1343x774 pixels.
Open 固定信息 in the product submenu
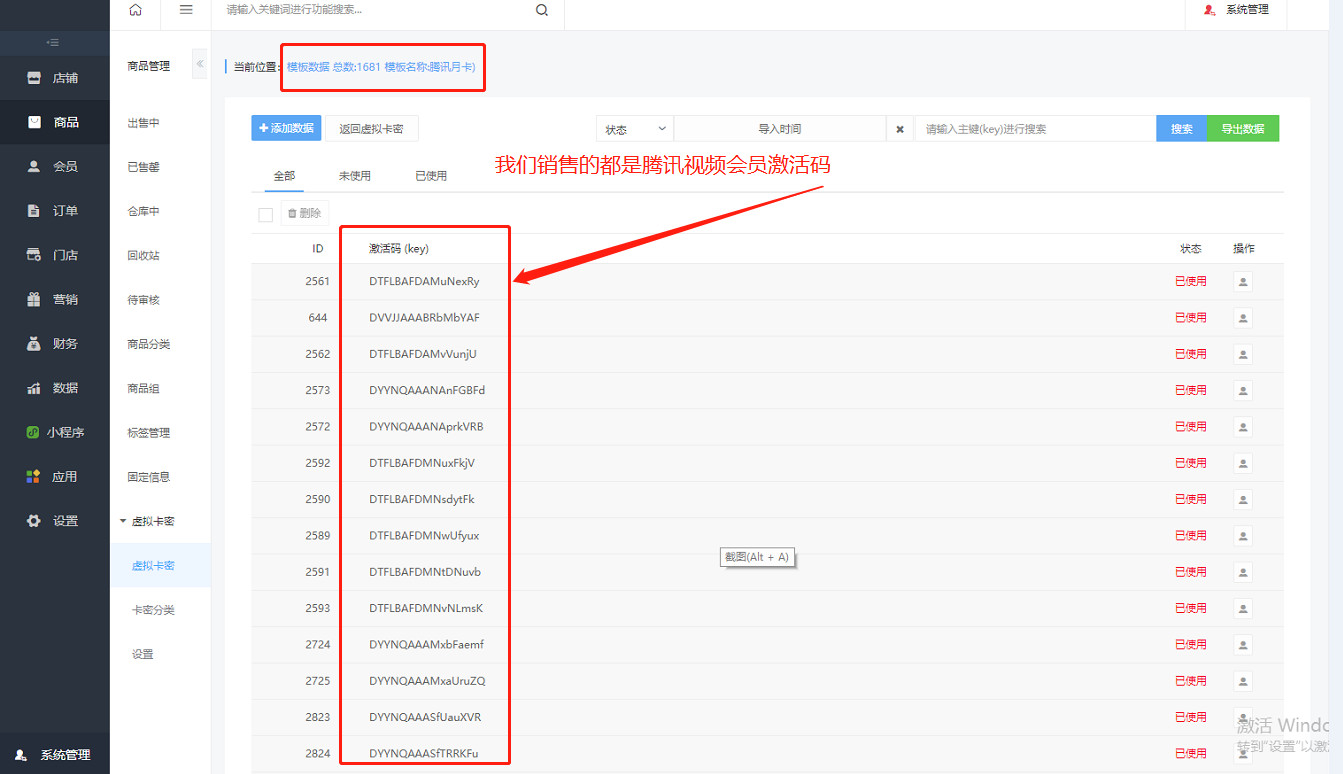(x=149, y=477)
